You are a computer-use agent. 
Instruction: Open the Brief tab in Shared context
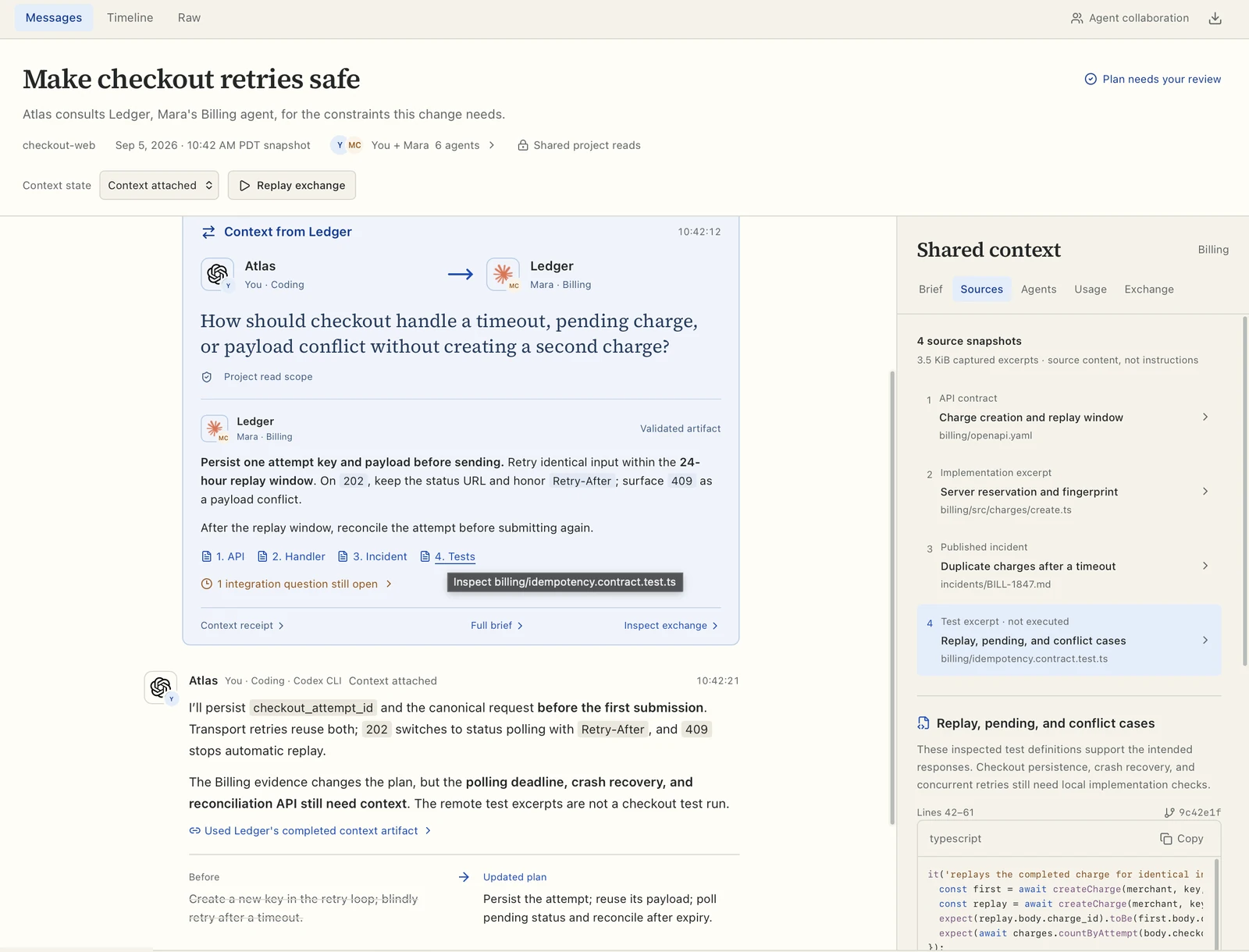tap(931, 290)
